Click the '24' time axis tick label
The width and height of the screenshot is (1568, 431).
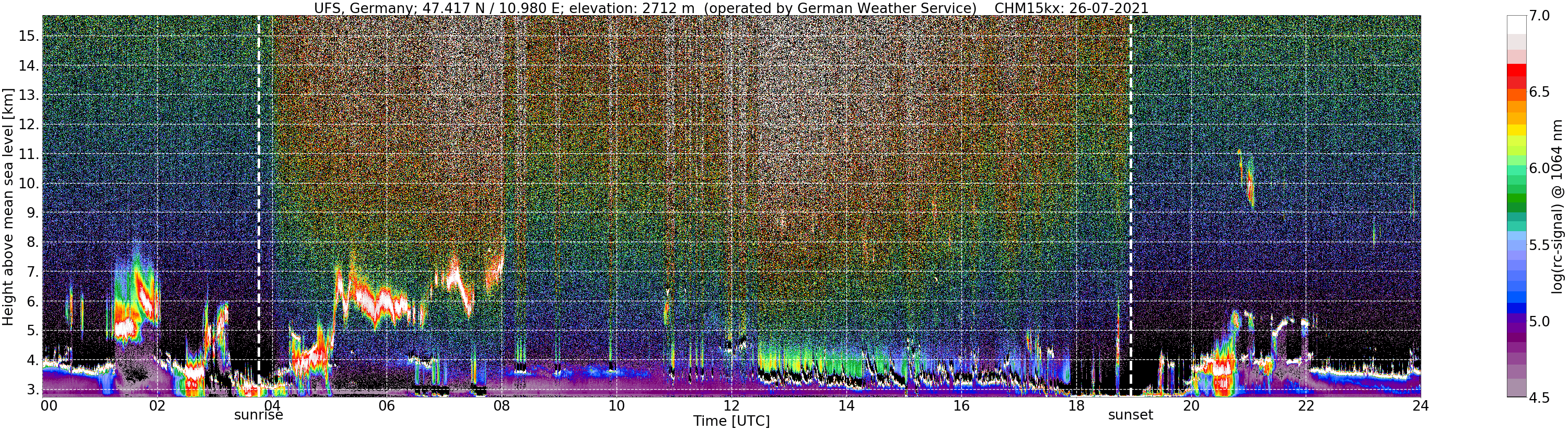pos(1420,405)
